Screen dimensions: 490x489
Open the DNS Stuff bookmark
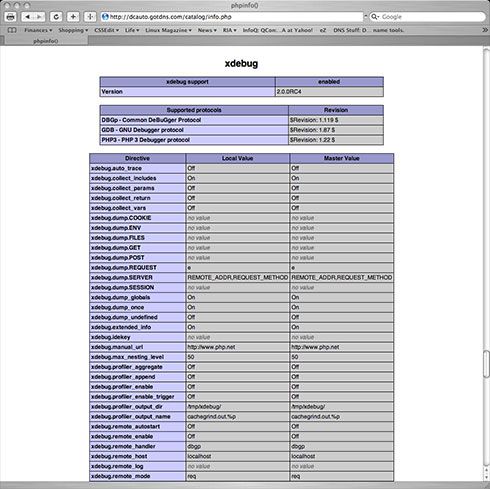click(x=368, y=30)
